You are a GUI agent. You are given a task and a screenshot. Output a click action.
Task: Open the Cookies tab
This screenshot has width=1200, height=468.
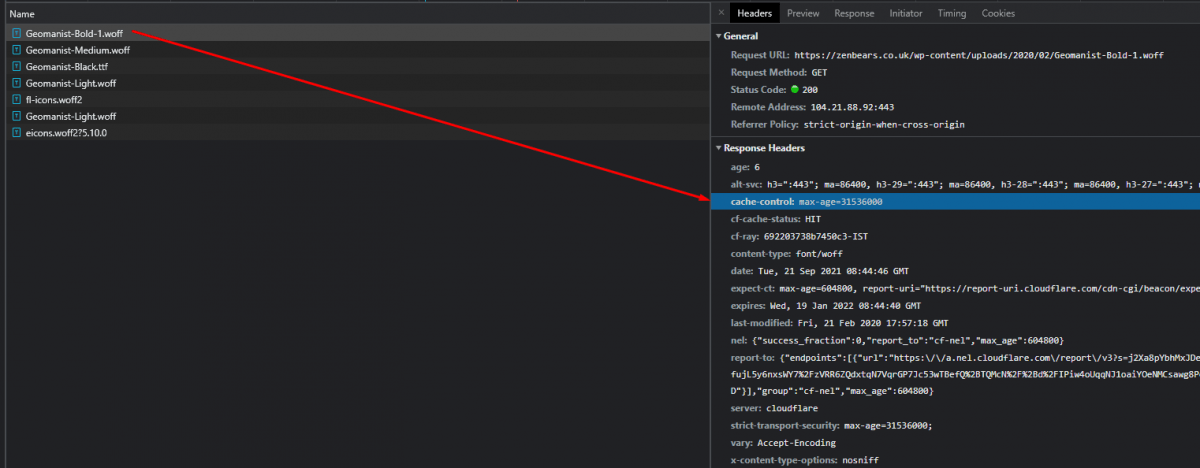click(998, 13)
